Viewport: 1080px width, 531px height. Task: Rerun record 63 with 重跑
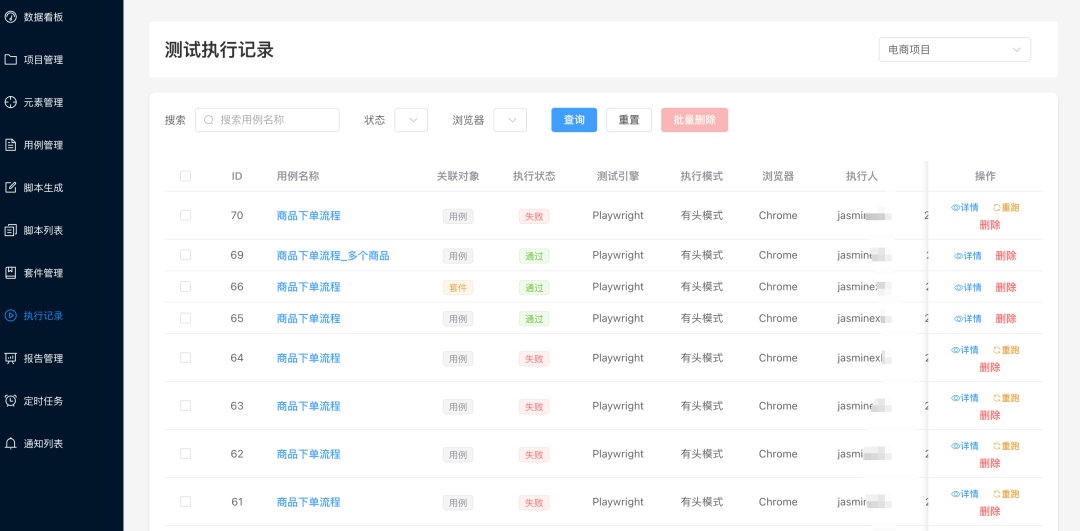[1006, 398]
